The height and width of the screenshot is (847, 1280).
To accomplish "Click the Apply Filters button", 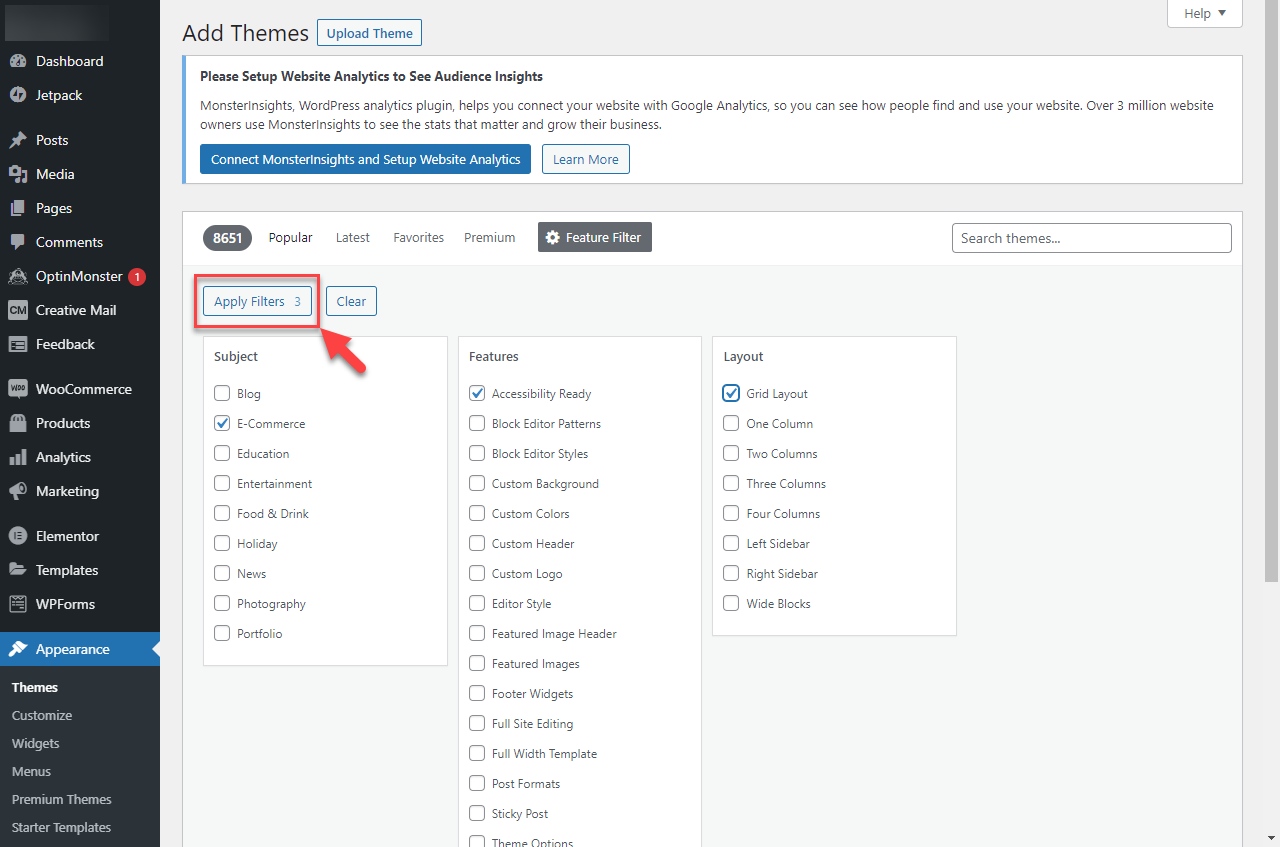I will 257,301.
